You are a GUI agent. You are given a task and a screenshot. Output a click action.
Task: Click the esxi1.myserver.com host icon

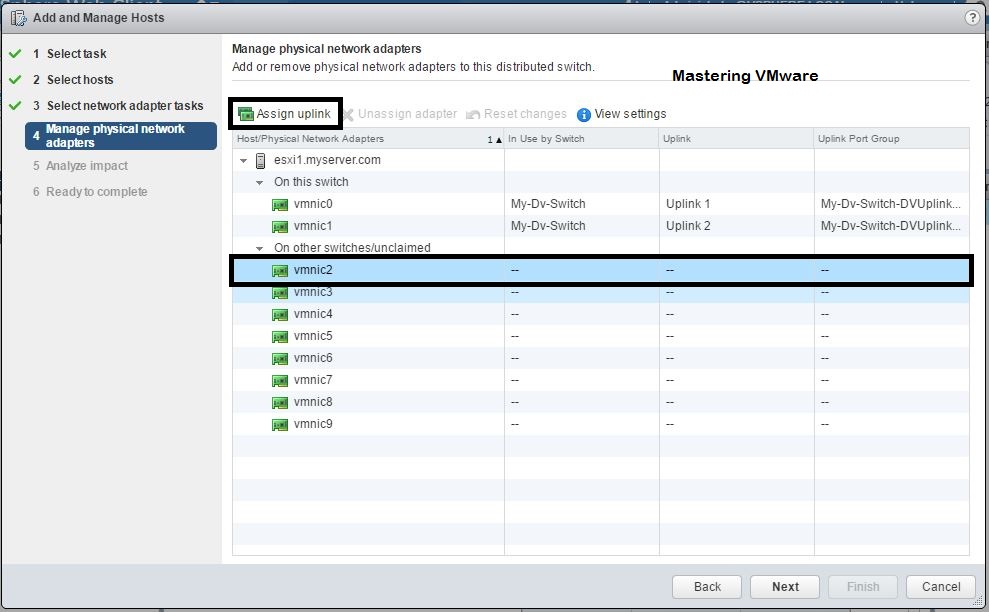point(261,159)
